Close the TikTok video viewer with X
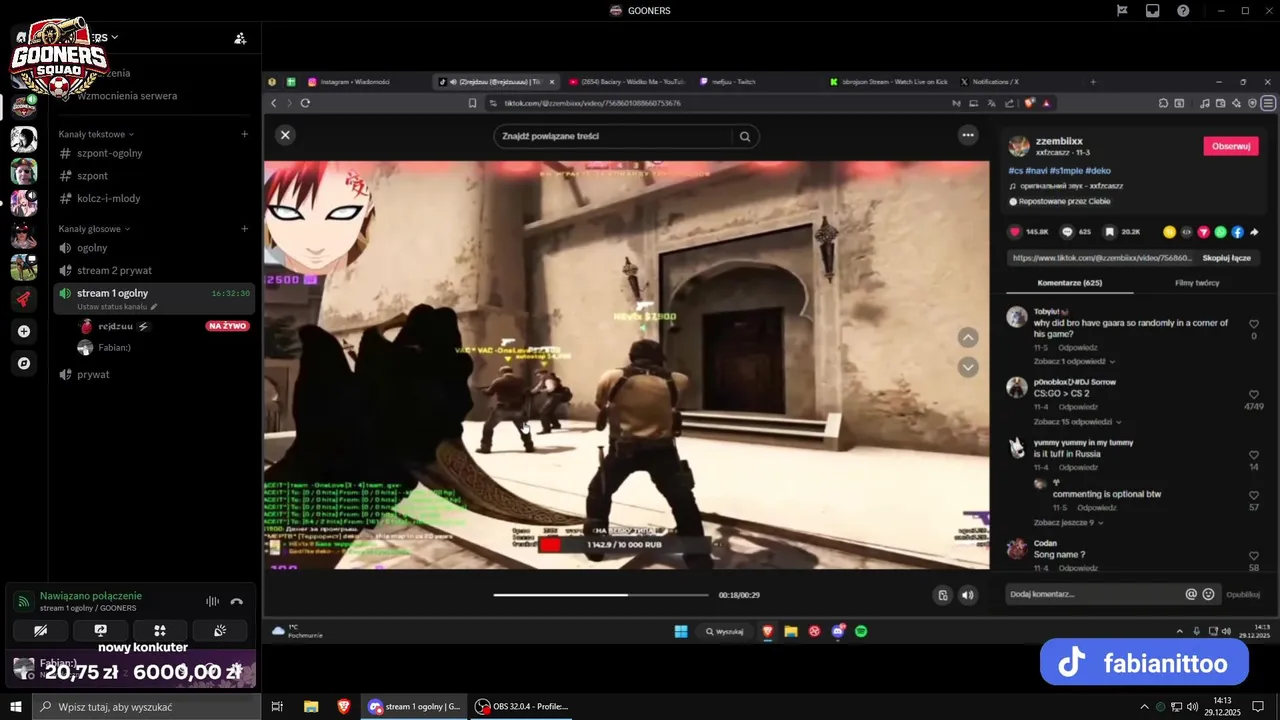Screen dimensions: 1280x720 [x=285, y=135]
